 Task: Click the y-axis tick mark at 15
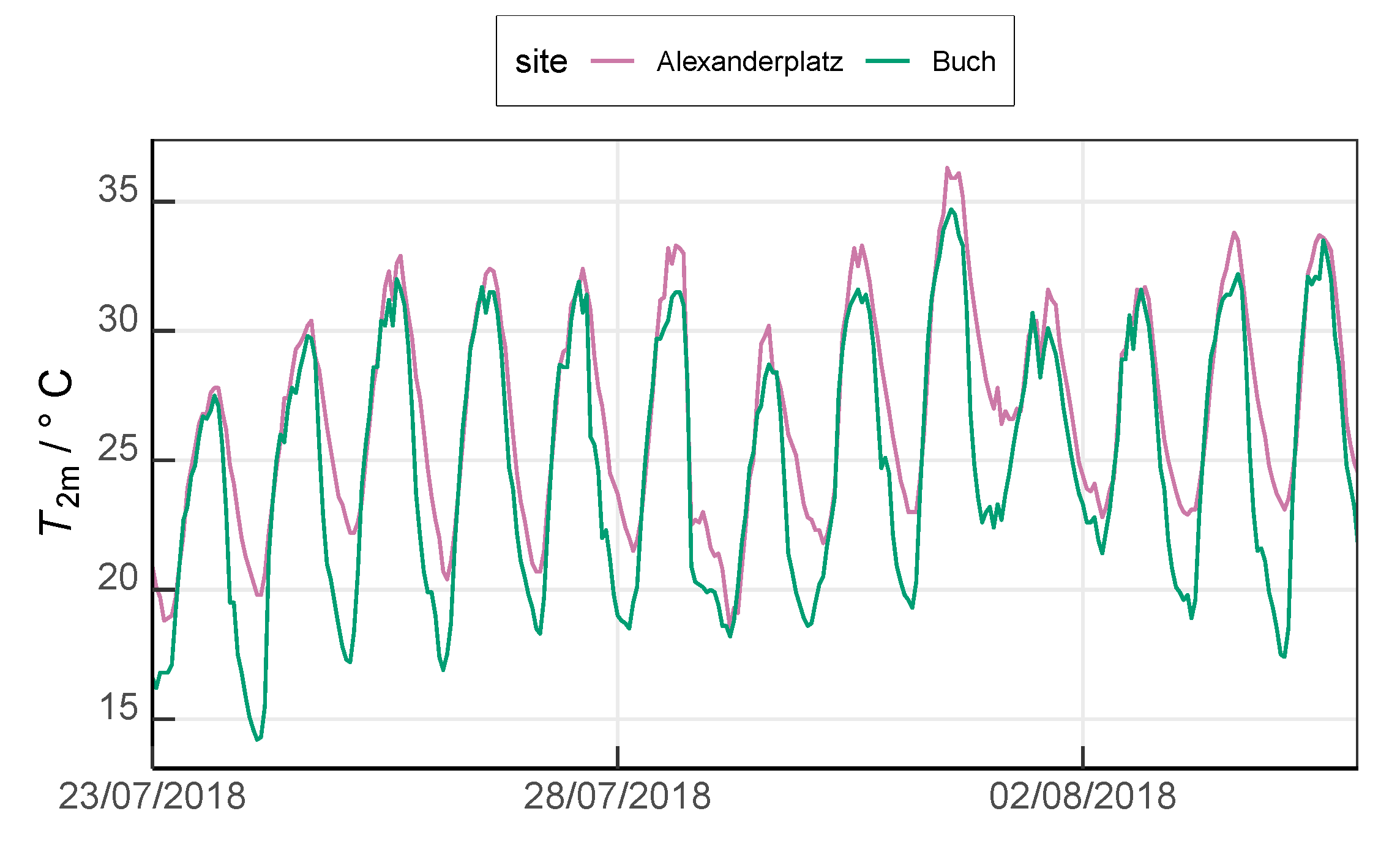click(164, 719)
